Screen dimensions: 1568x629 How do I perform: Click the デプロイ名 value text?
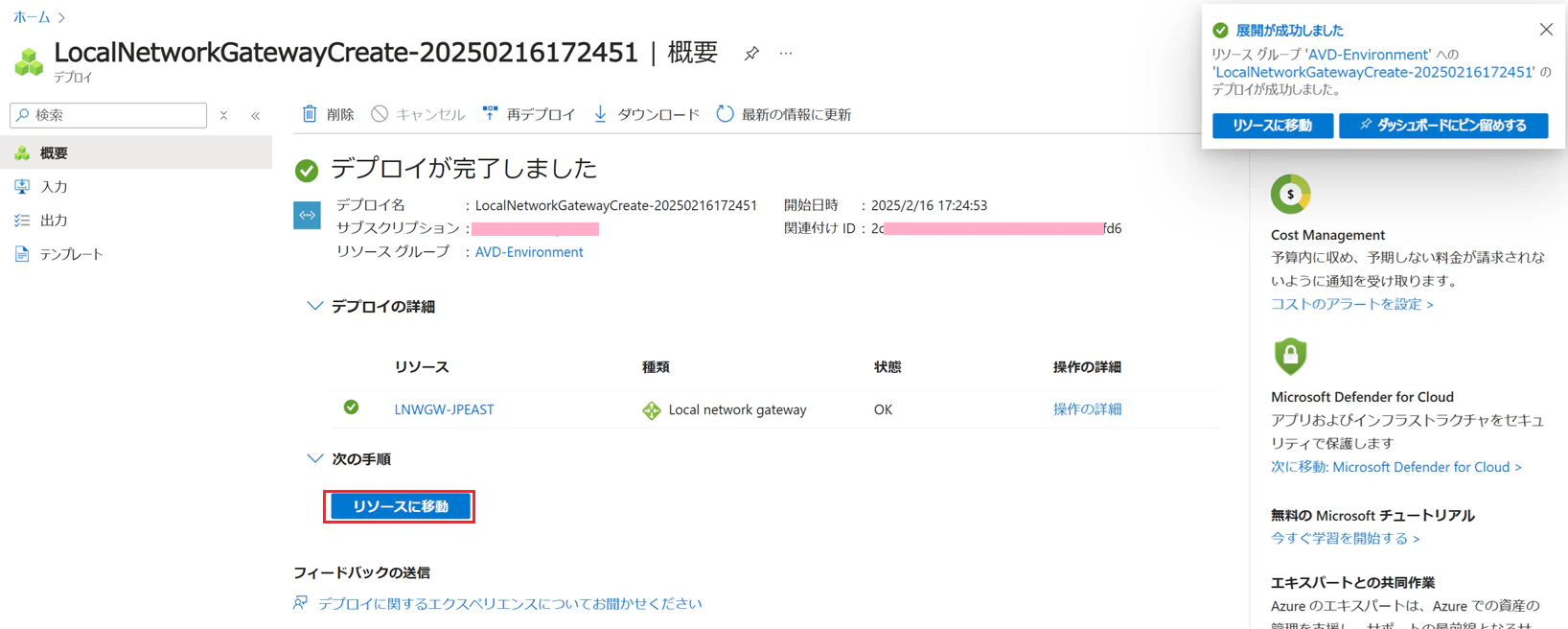(x=616, y=205)
